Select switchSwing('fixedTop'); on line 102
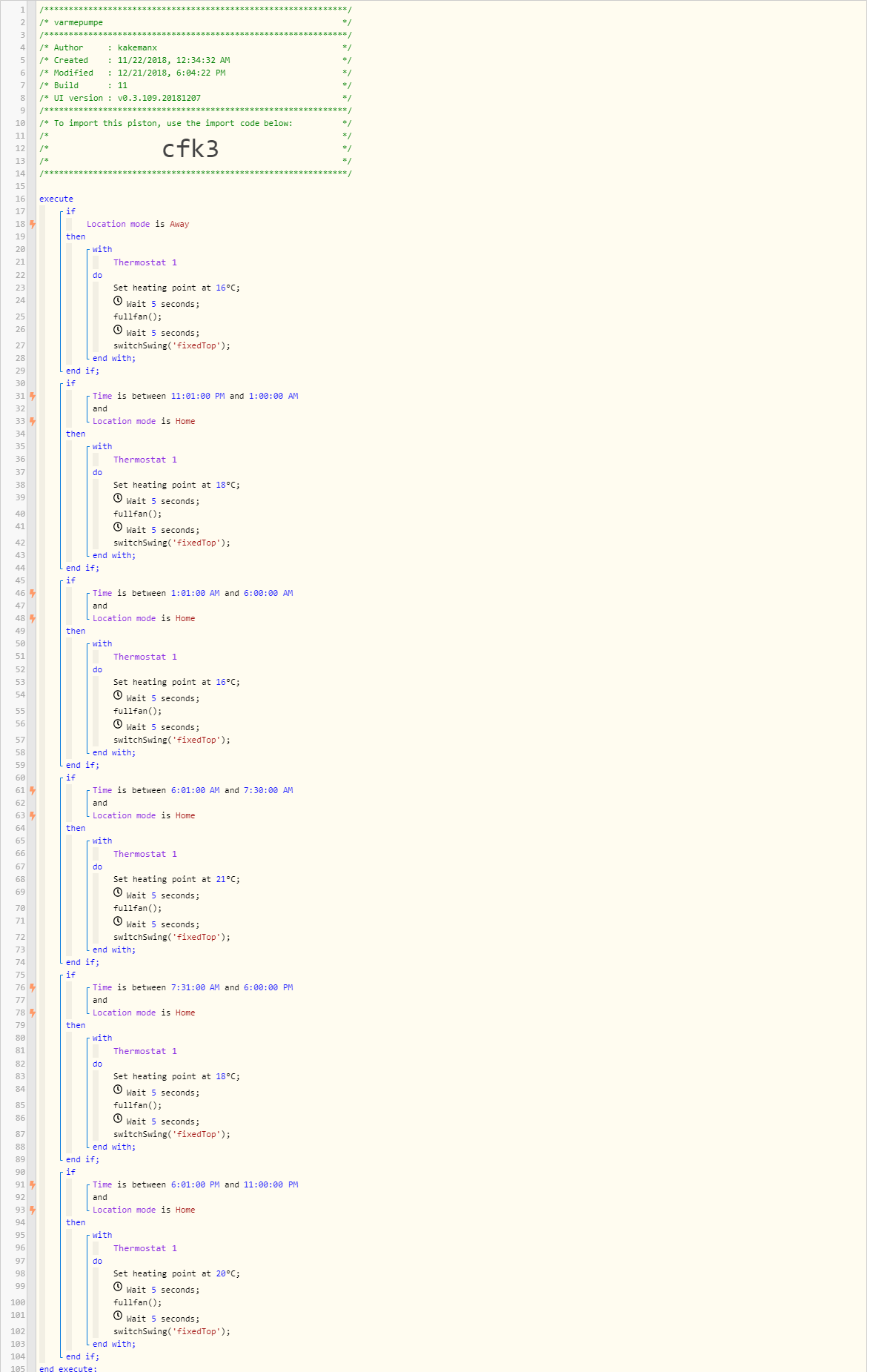This screenshot has width=873, height=1372. tap(172, 1331)
